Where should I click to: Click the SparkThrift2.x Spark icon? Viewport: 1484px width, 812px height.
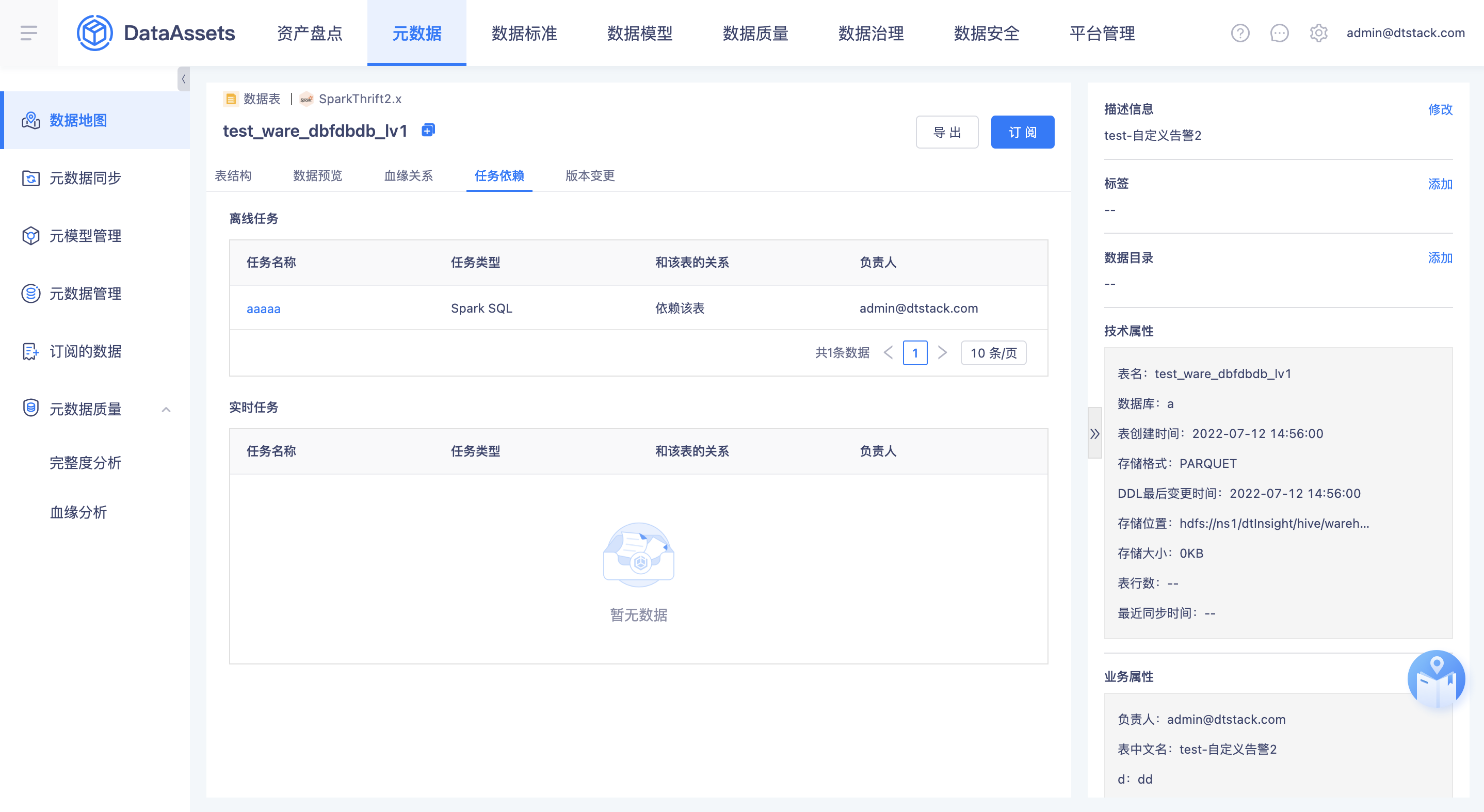tap(307, 99)
